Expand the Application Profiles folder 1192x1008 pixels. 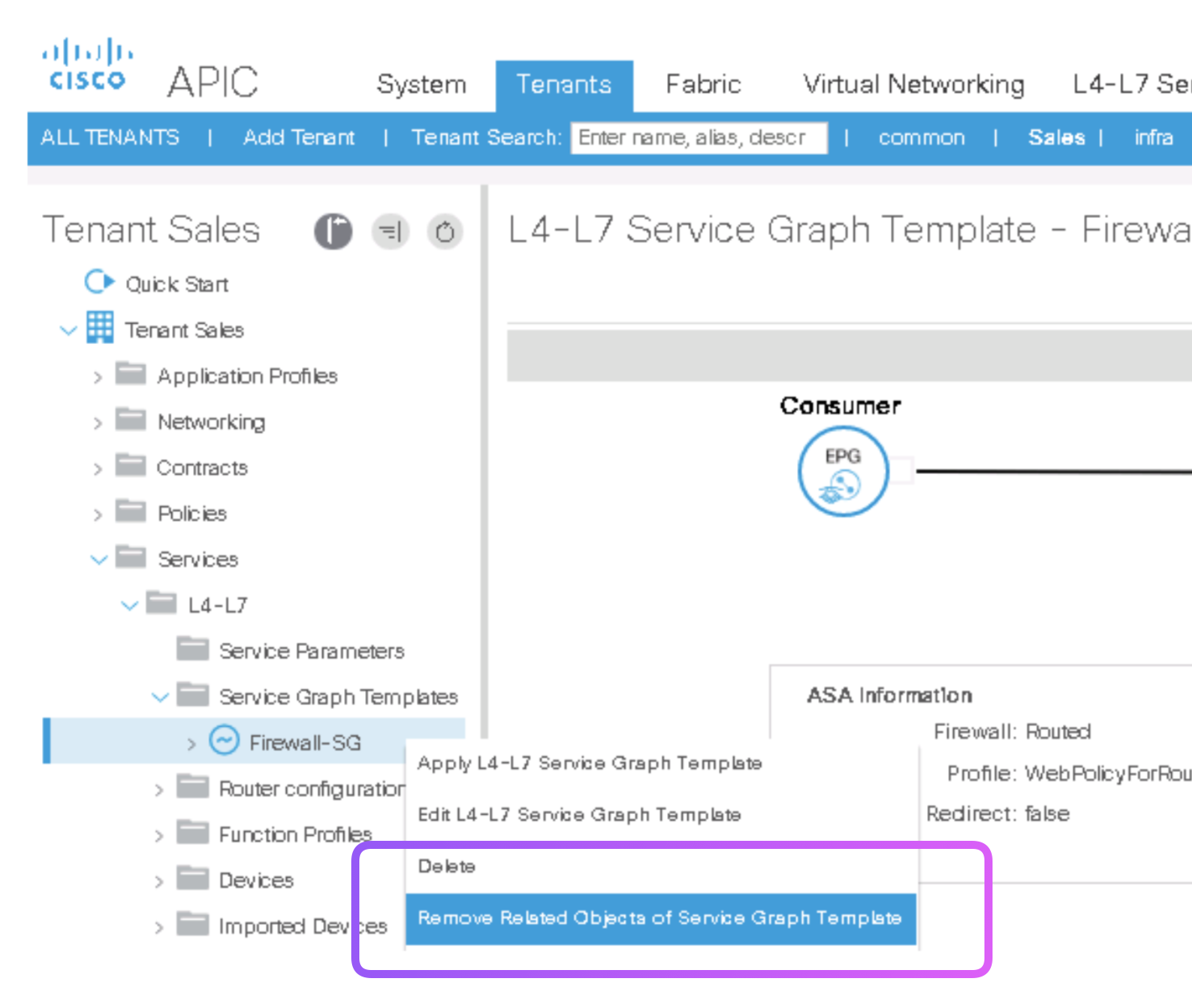pyautogui.click(x=98, y=377)
